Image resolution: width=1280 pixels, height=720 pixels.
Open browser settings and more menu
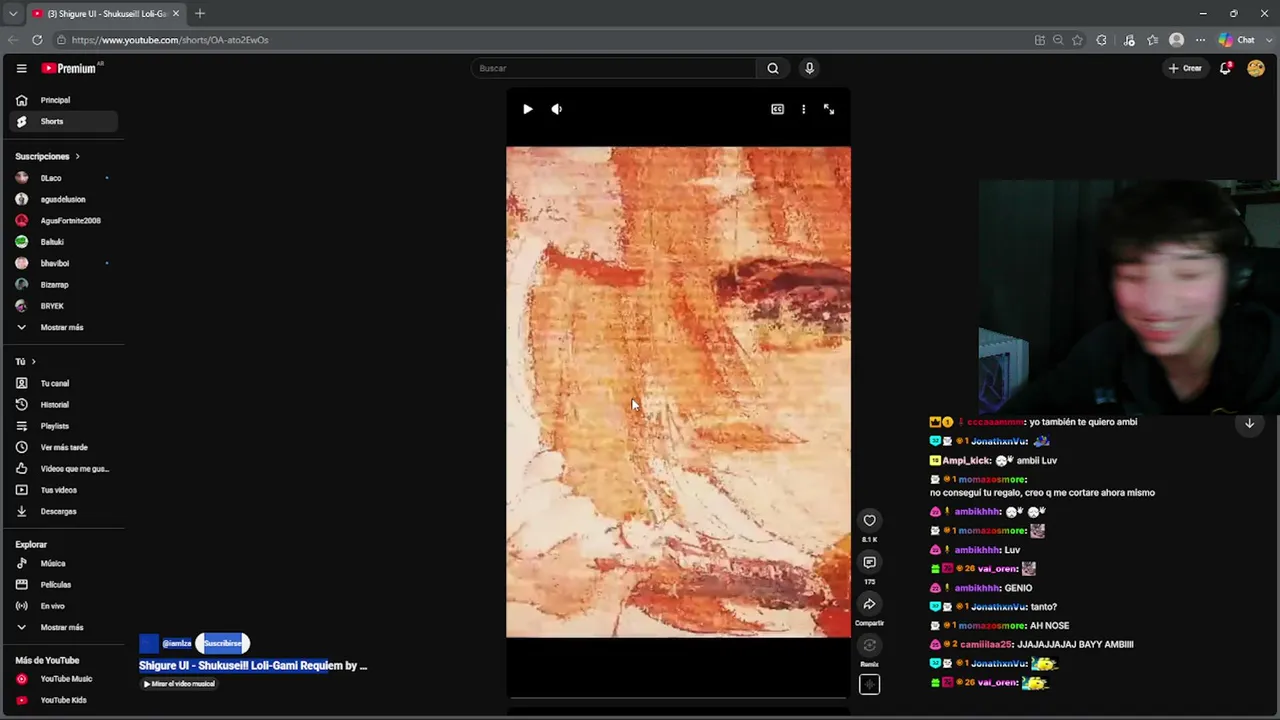tap(1200, 40)
